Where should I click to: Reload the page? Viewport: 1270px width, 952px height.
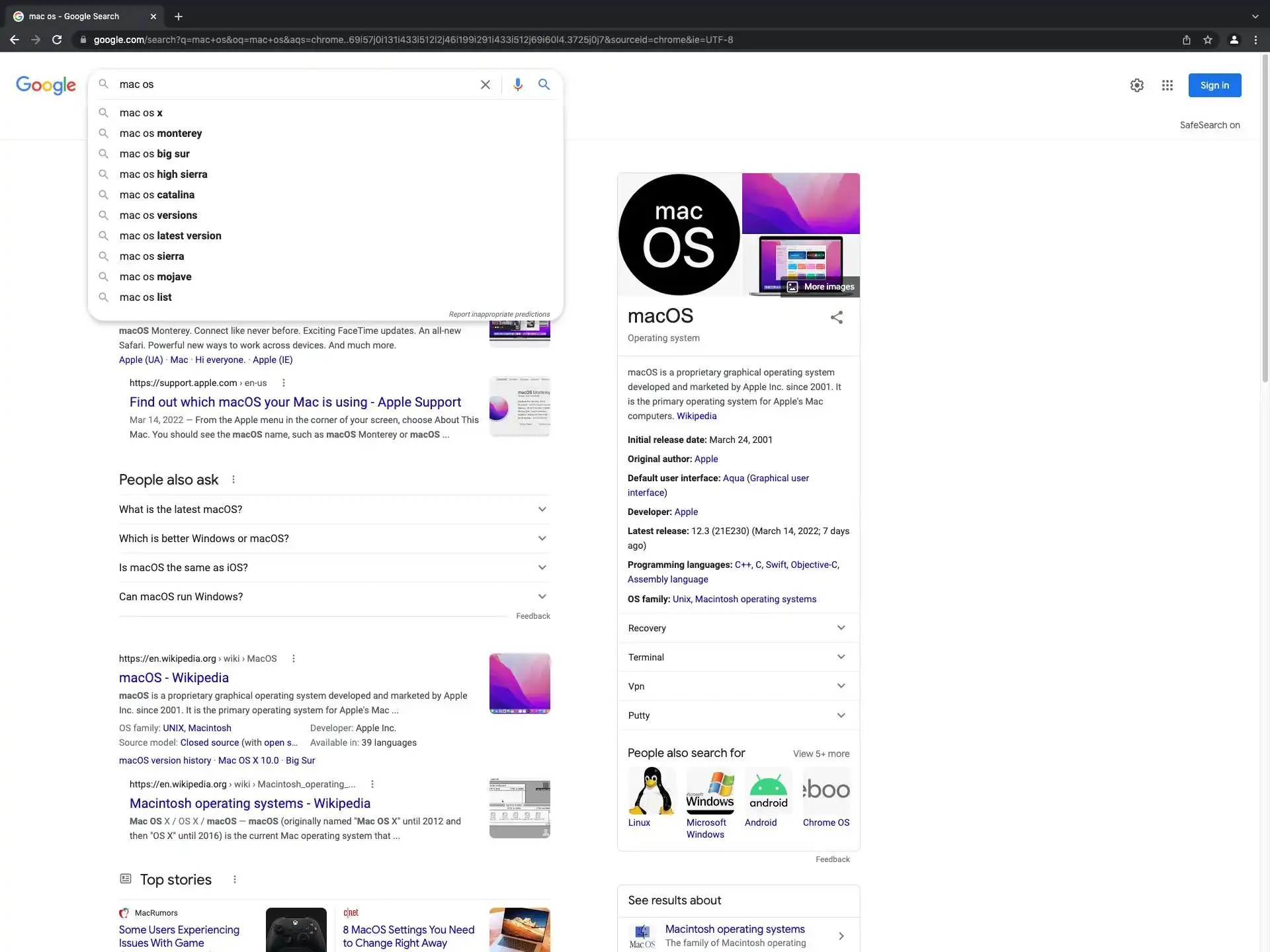tap(57, 40)
